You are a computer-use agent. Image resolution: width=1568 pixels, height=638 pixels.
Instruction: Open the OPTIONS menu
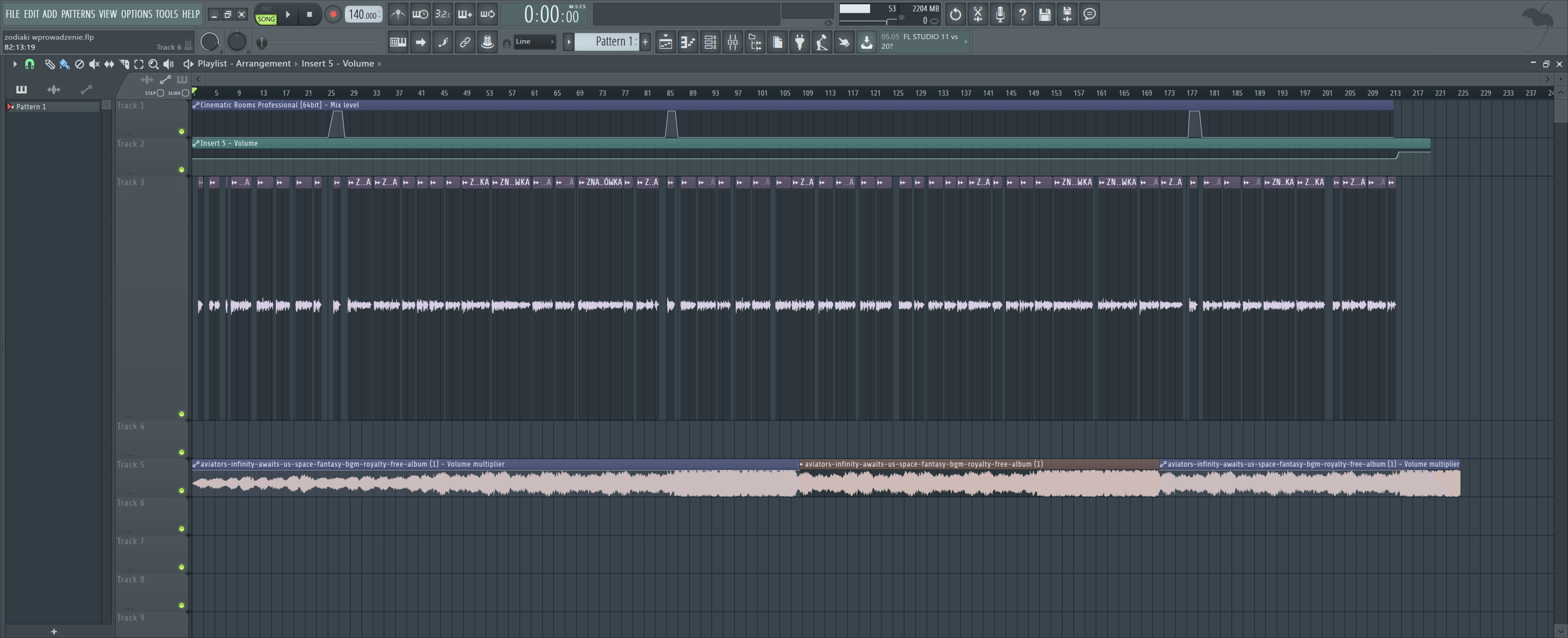coord(136,14)
